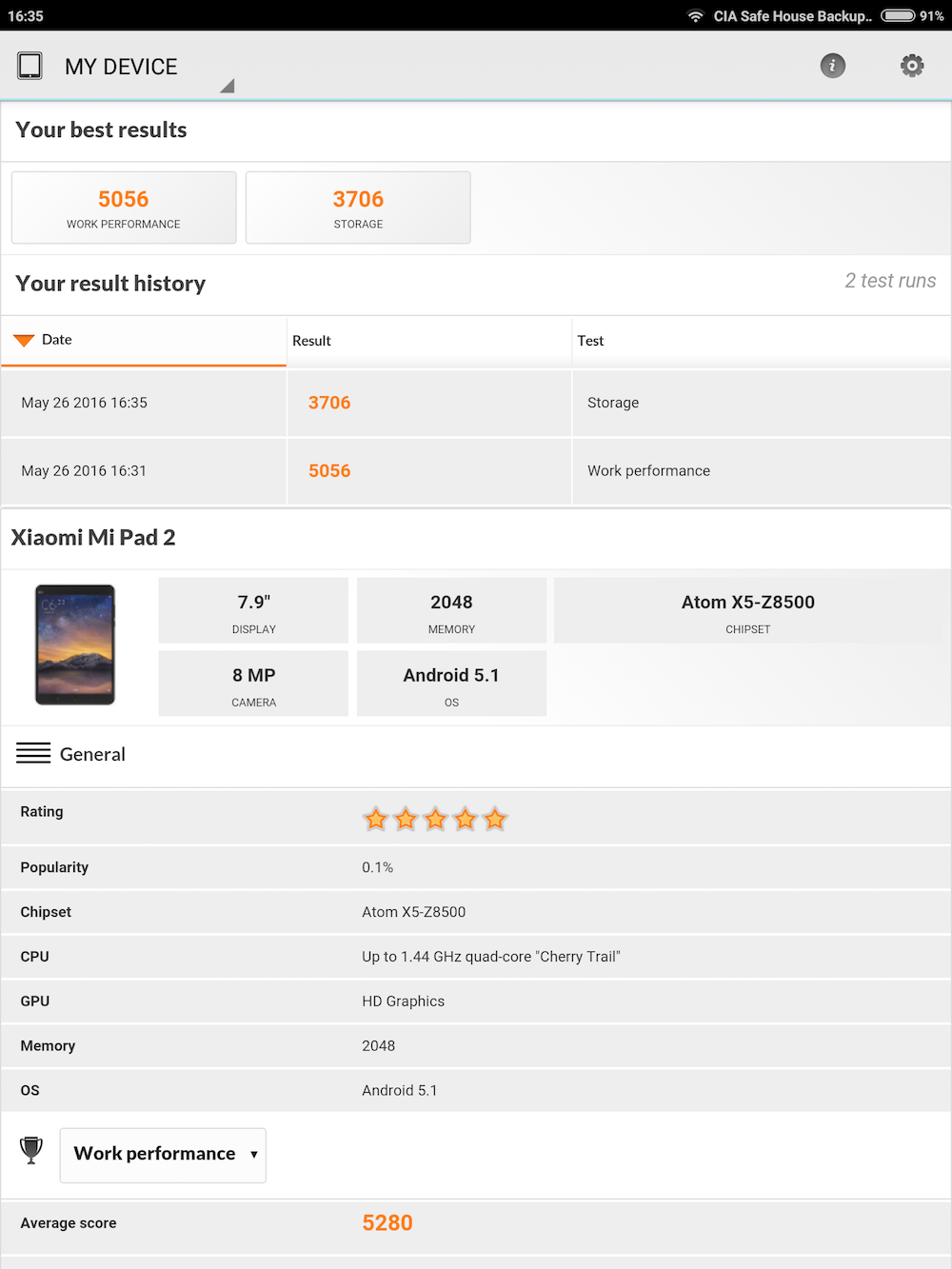Open the May 26 2016 16:31 result row
The image size is (952, 1269).
pyautogui.click(x=476, y=471)
